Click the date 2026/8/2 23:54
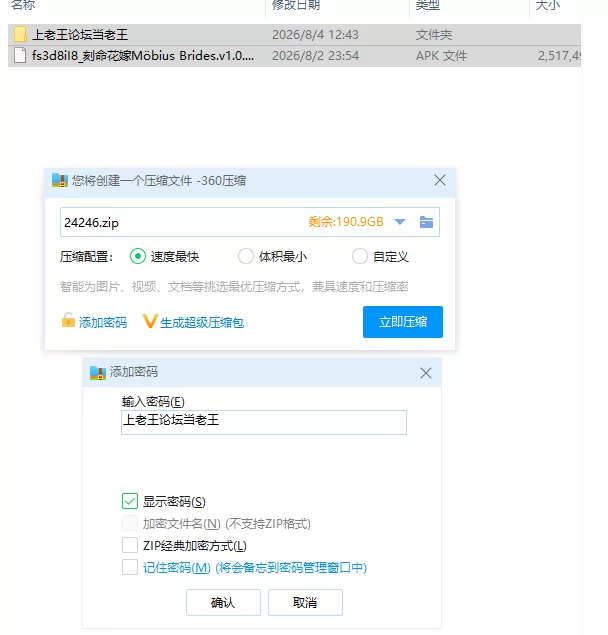608x635 pixels. (315, 56)
